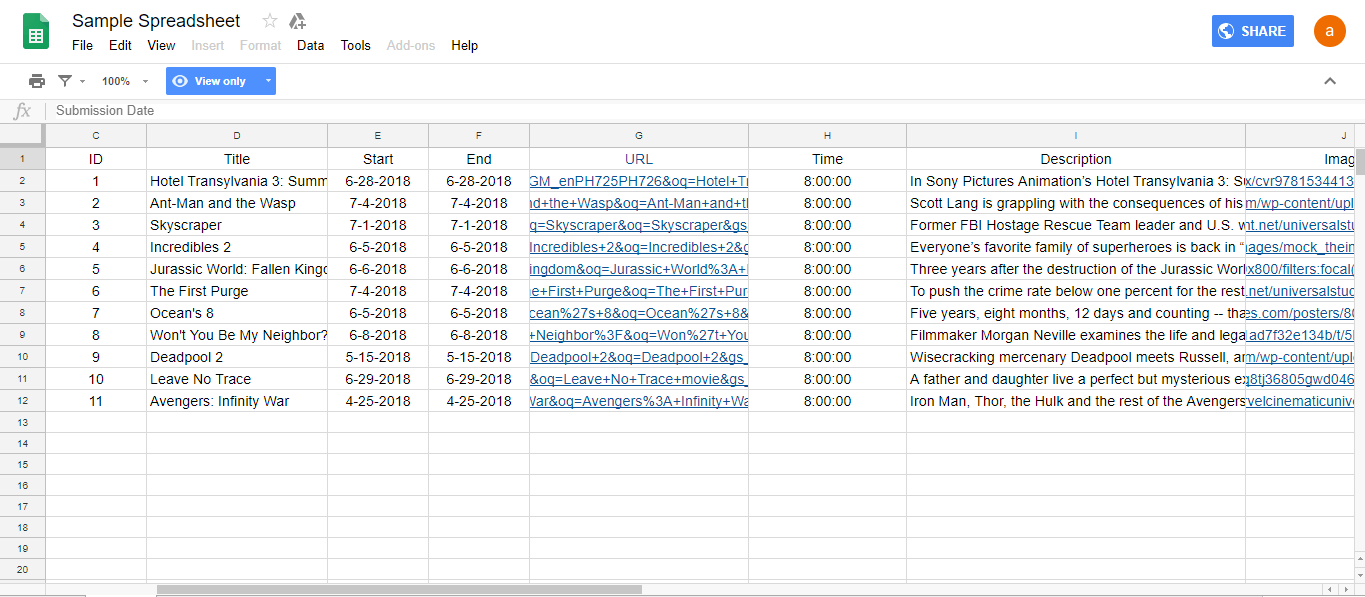Click the Add to Drive icon
Image resolution: width=1365 pixels, height=597 pixels.
pyautogui.click(x=297, y=21)
